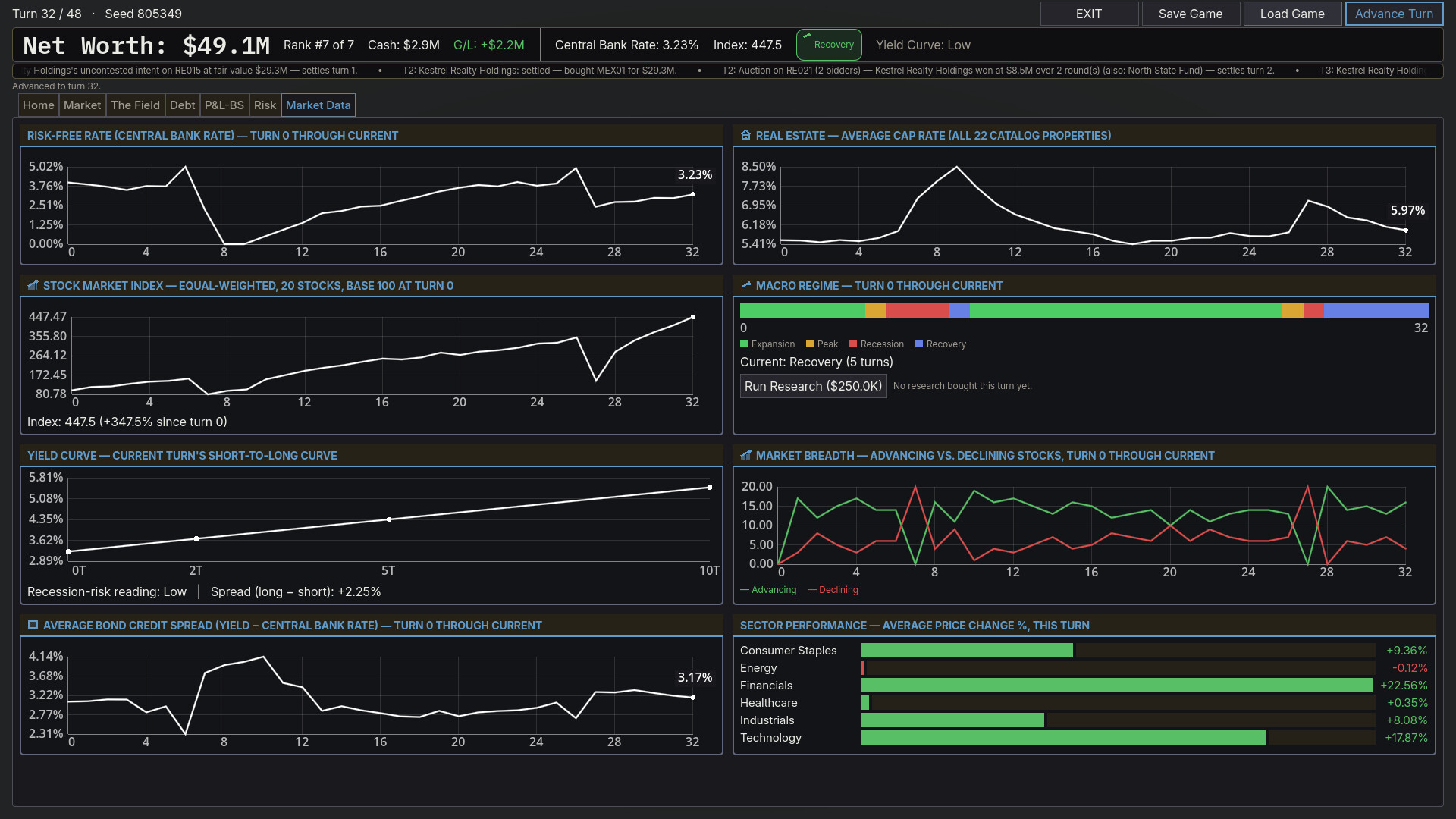
Task: Click the Net Worth $49.1M value
Action: pos(146,45)
